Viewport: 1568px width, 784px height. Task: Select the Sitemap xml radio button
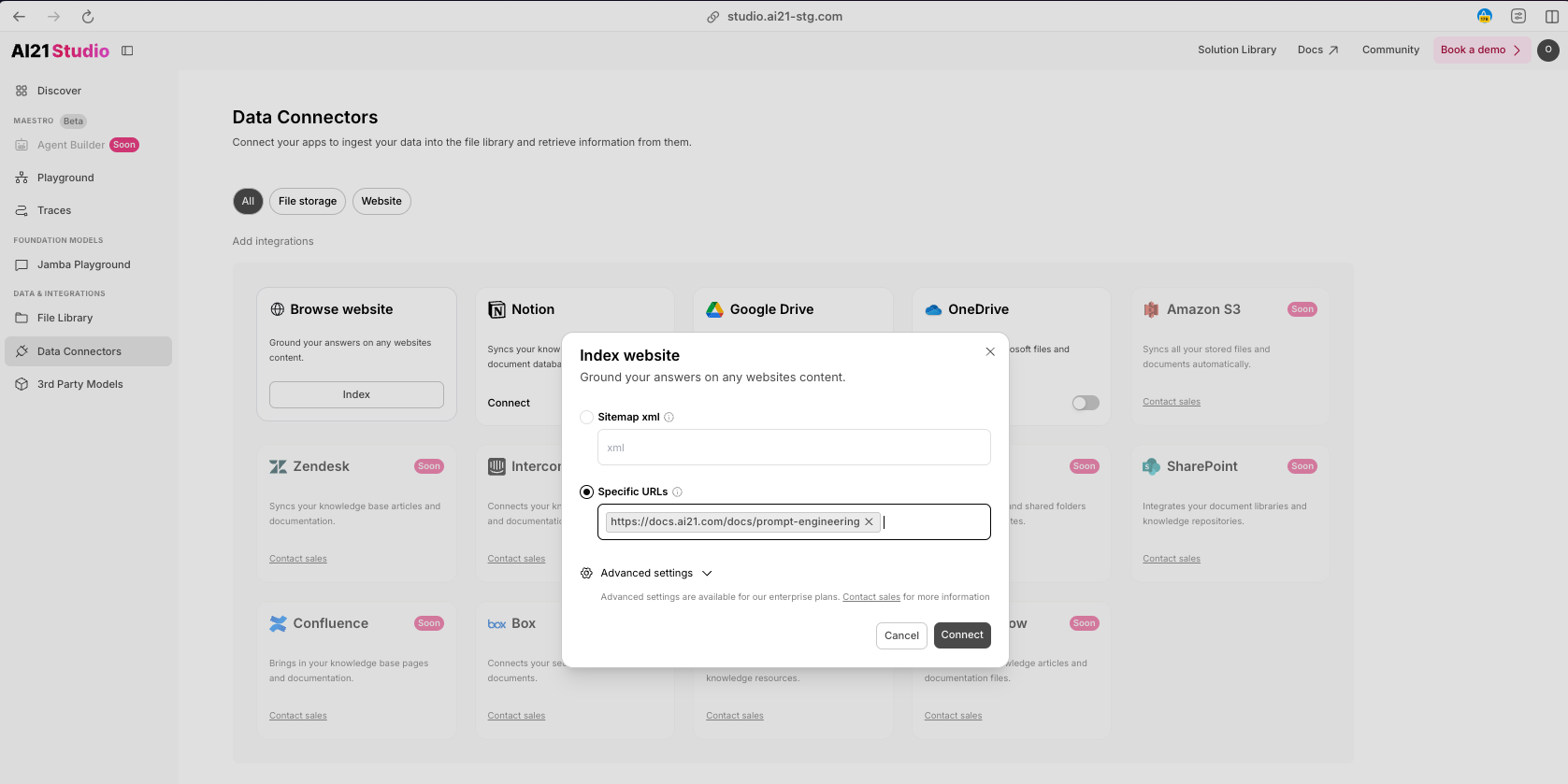[x=586, y=417]
